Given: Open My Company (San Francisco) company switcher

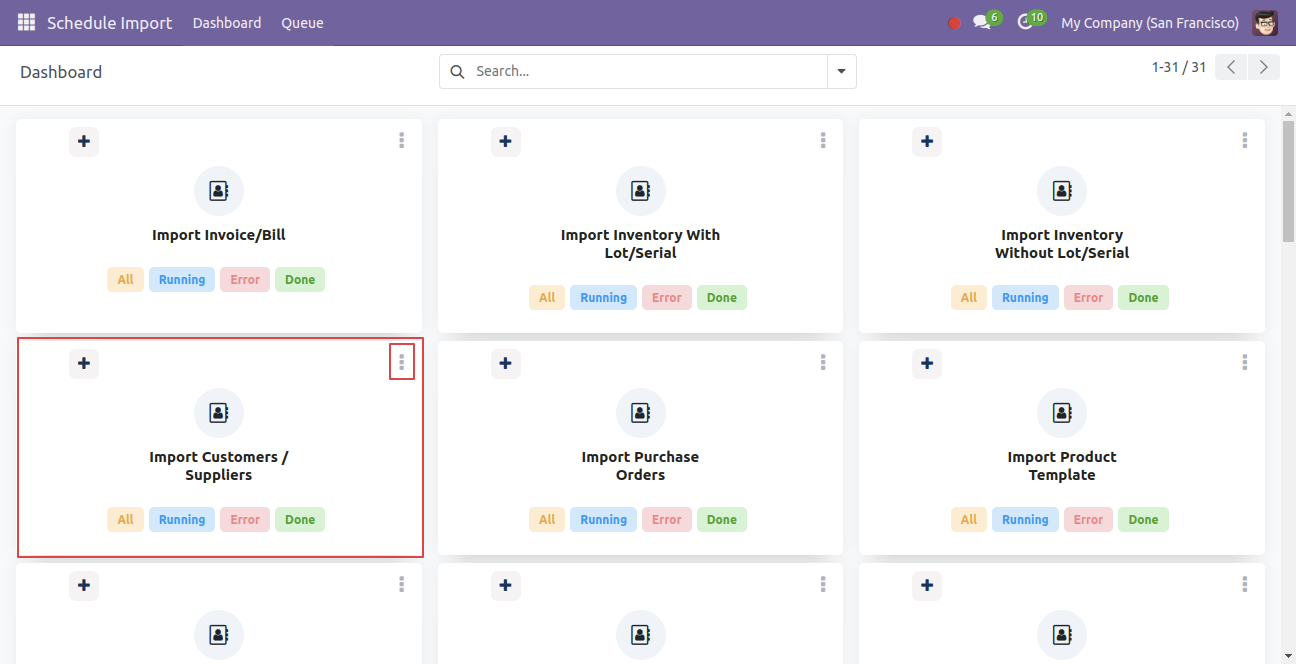Looking at the screenshot, I should 1150,23.
